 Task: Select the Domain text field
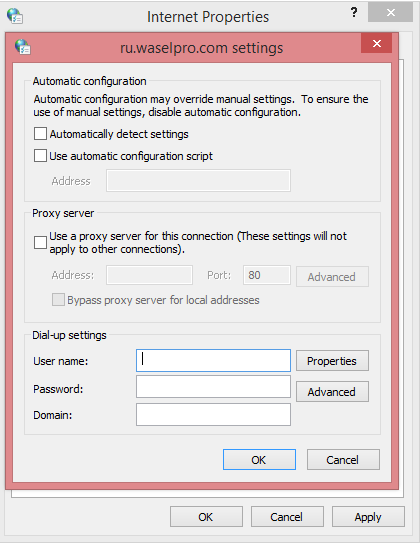pos(213,415)
